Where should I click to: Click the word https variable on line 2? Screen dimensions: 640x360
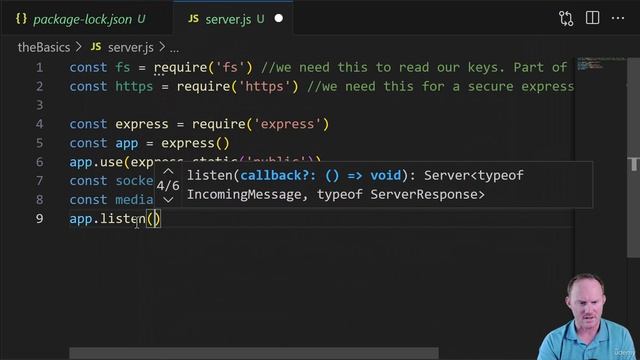134,87
